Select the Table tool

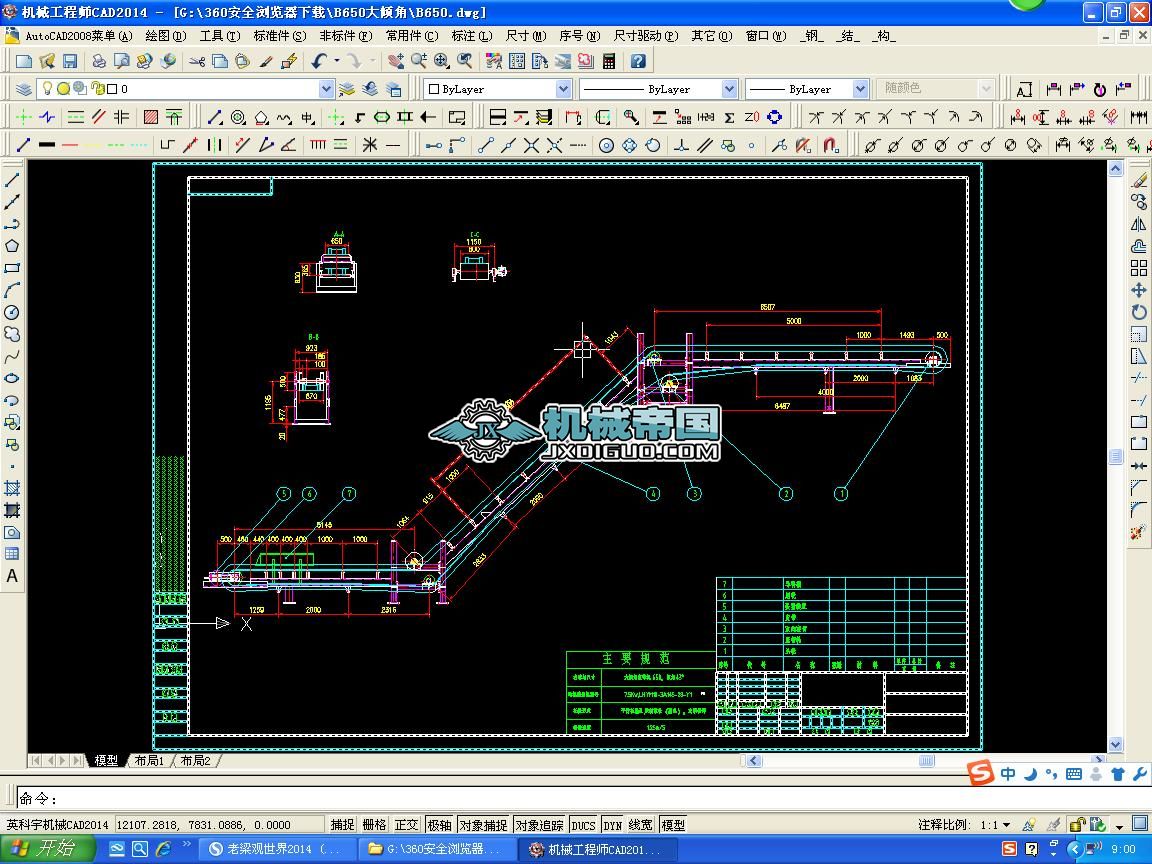coord(12,554)
